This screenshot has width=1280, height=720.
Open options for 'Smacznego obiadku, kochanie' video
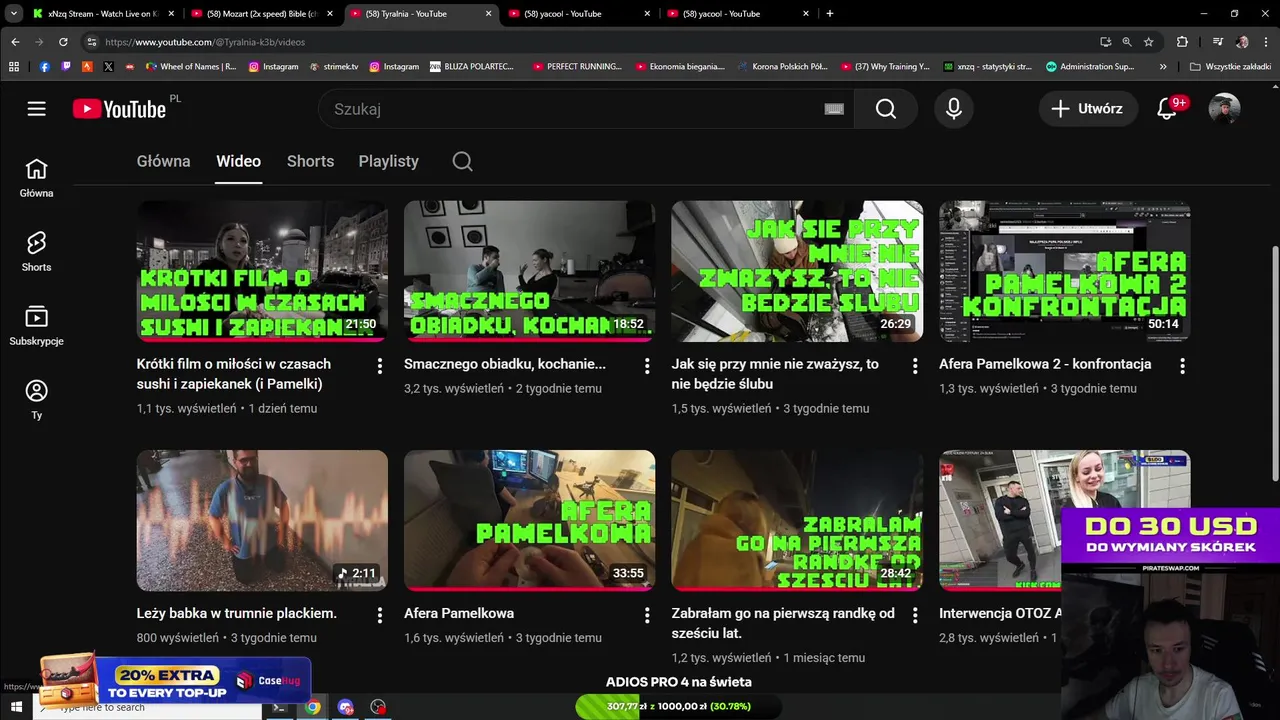pyautogui.click(x=647, y=366)
